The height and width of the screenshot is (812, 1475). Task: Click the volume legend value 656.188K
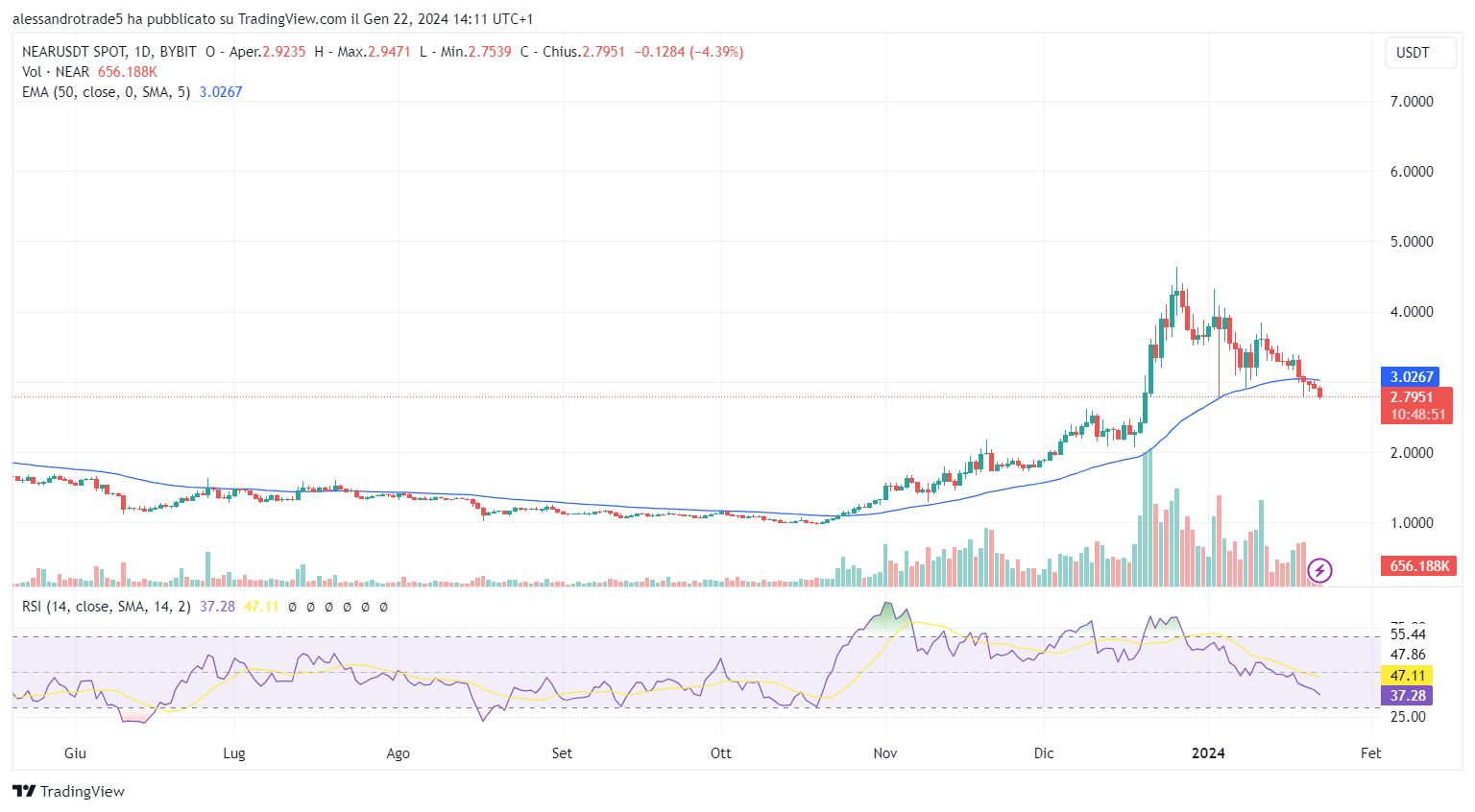pyautogui.click(x=128, y=72)
